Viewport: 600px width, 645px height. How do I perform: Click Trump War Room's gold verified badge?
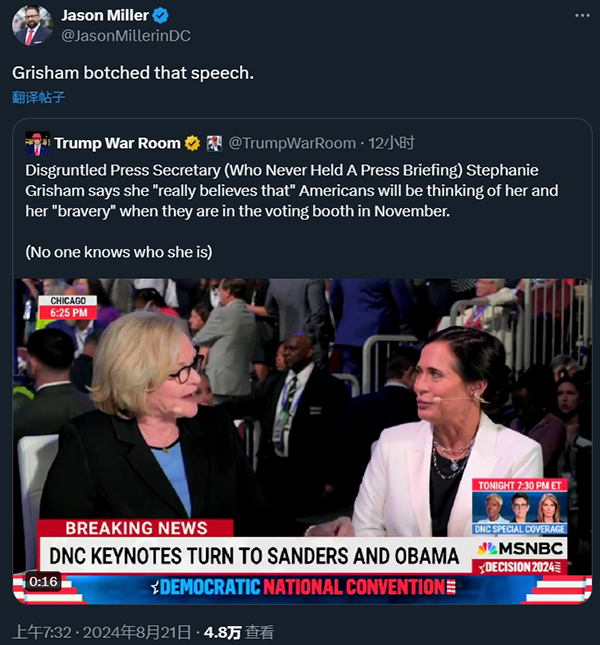(x=192, y=143)
